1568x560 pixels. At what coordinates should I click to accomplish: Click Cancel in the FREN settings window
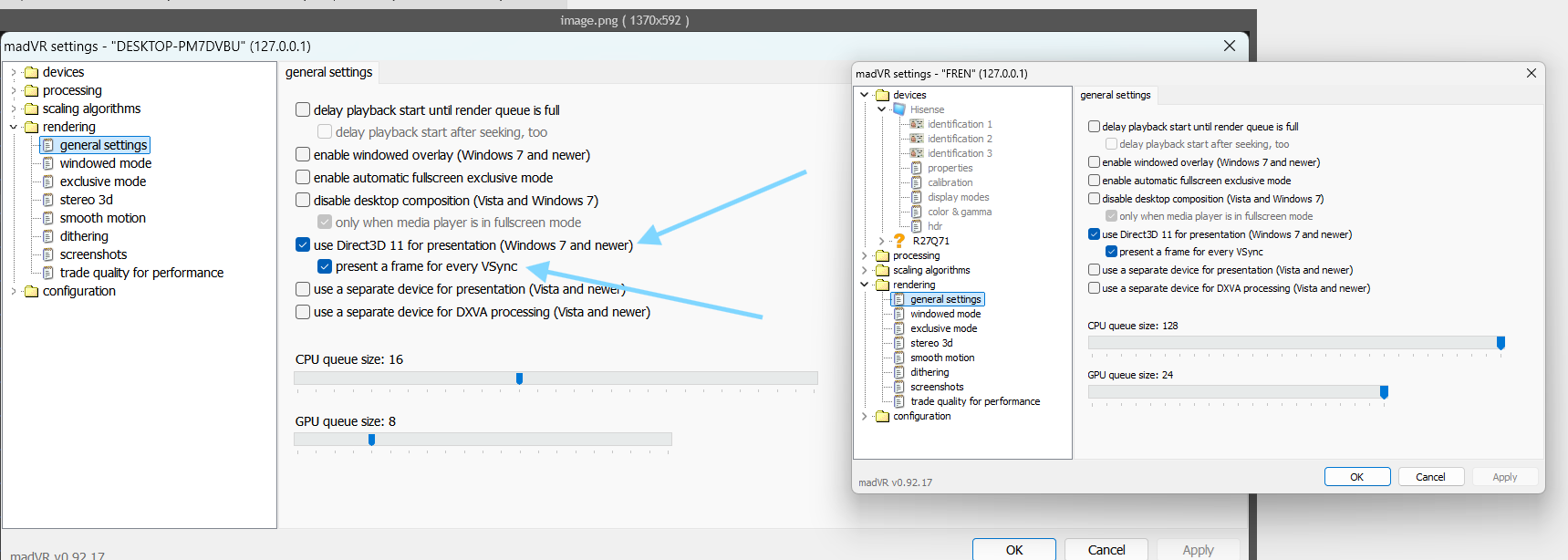1429,477
